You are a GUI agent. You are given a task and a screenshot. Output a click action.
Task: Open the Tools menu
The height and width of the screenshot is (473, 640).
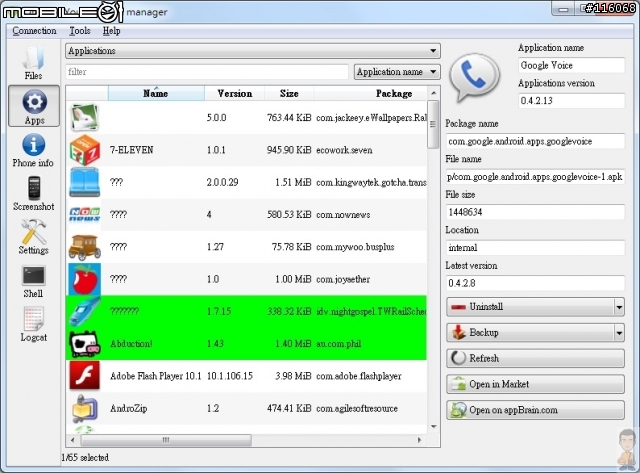[80, 31]
